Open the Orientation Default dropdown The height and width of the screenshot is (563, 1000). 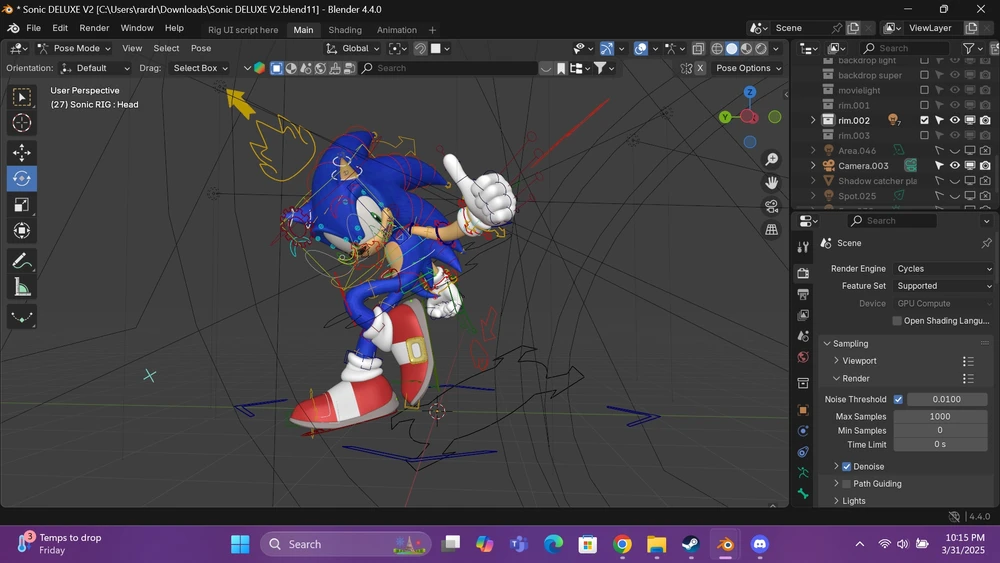[x=94, y=68]
